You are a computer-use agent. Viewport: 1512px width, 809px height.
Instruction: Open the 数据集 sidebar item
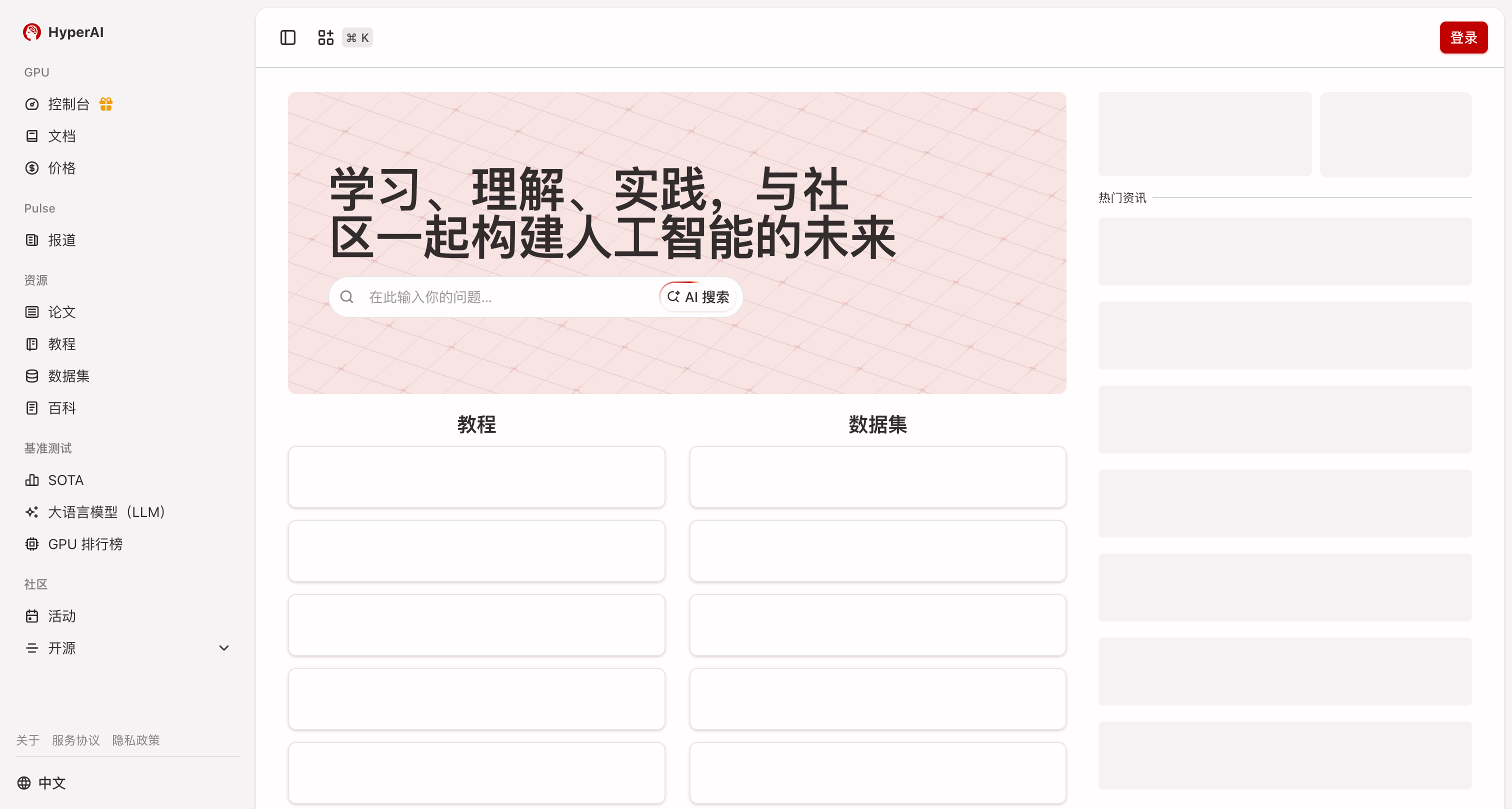click(x=68, y=375)
